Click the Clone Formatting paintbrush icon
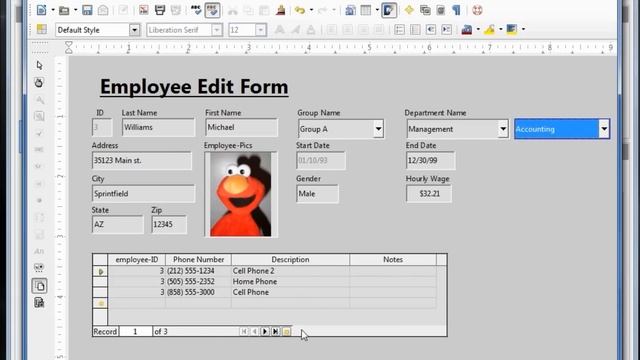 pos(280,10)
